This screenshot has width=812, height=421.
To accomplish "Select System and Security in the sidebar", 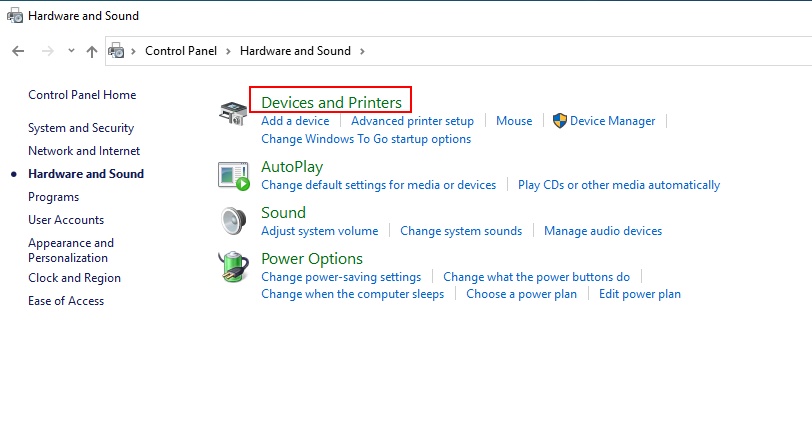I will pyautogui.click(x=81, y=128).
